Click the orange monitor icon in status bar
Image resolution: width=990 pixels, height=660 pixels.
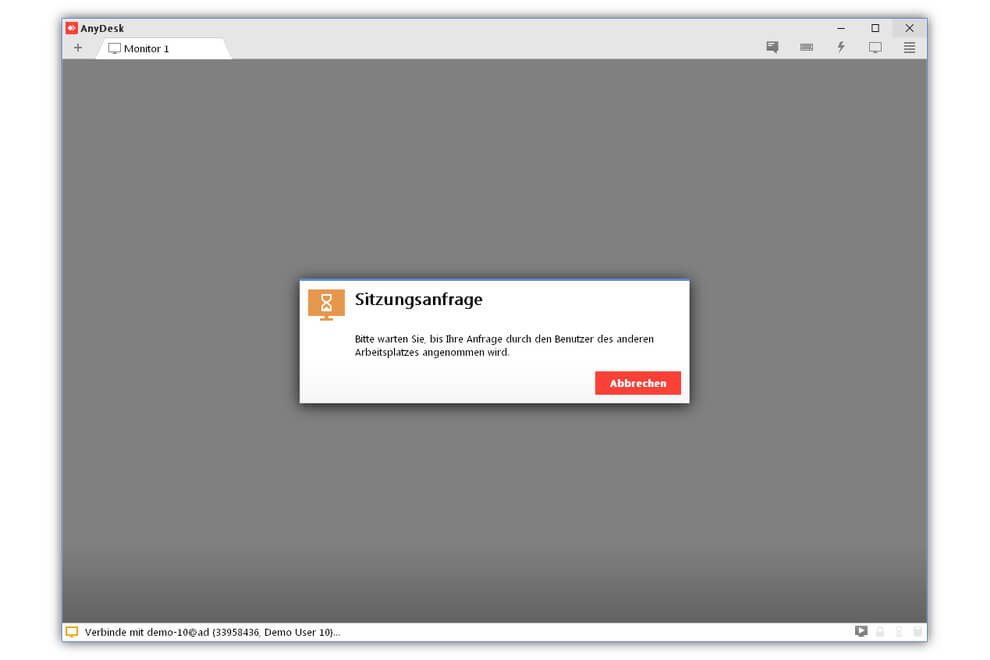pos(72,632)
